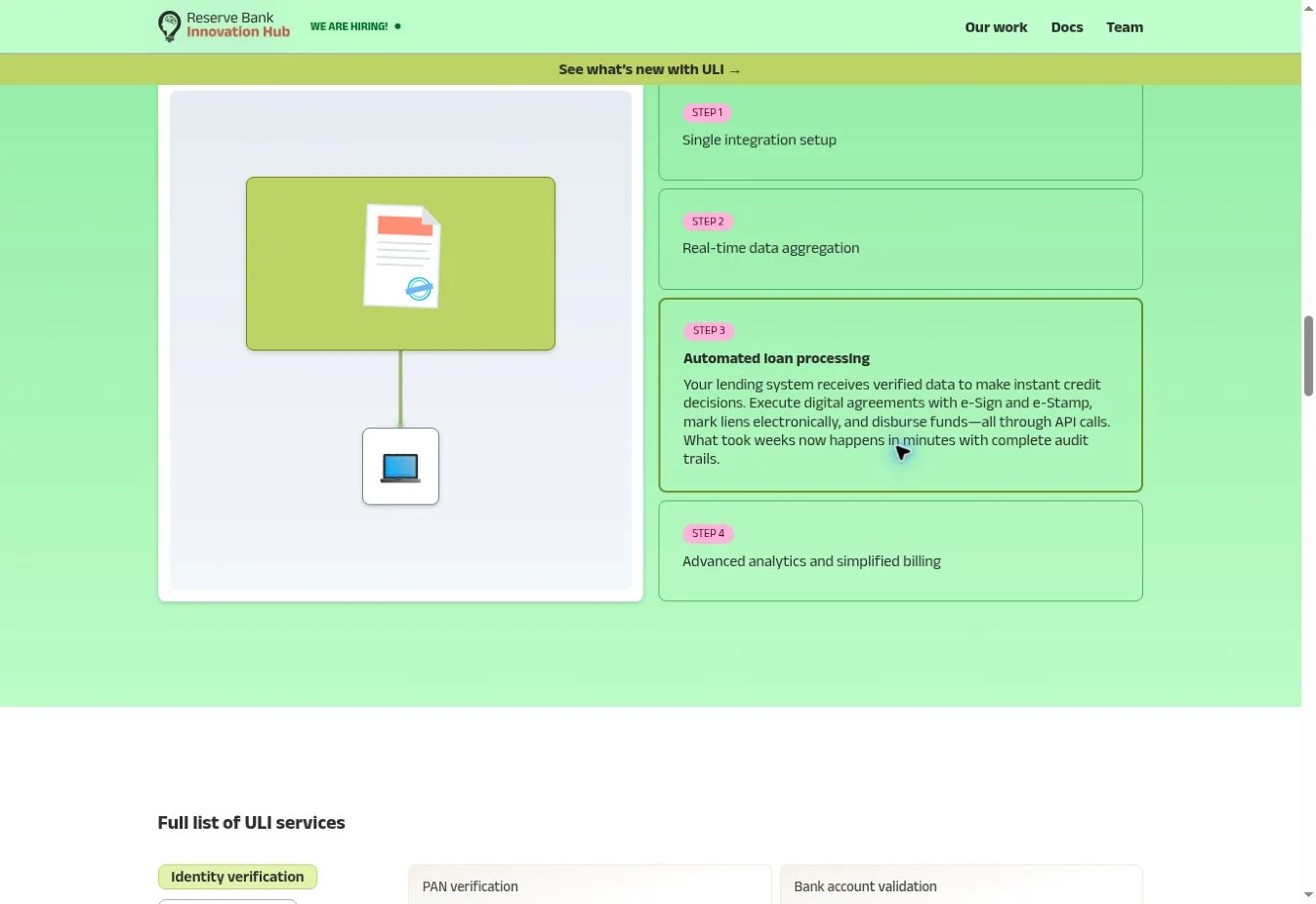Expand Step 4 Advanced analytics and simplified billing
The image size is (1316, 904).
tap(900, 551)
